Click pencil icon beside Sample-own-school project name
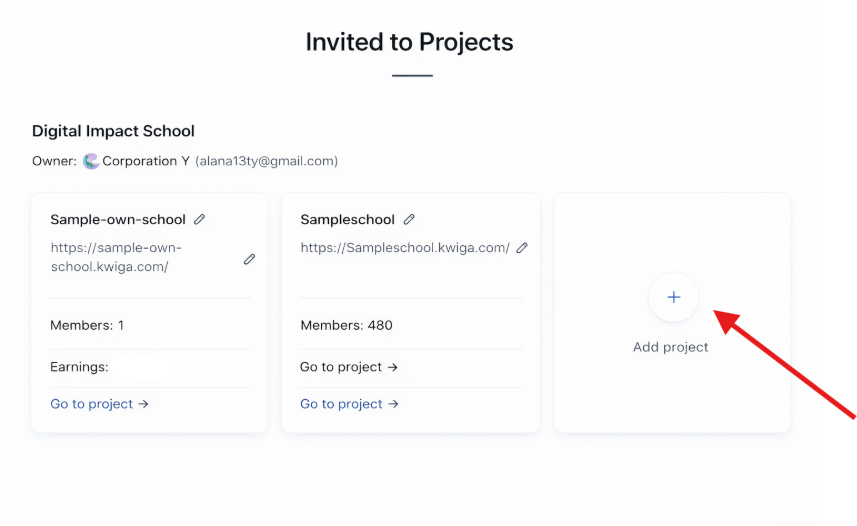 pyautogui.click(x=200, y=219)
